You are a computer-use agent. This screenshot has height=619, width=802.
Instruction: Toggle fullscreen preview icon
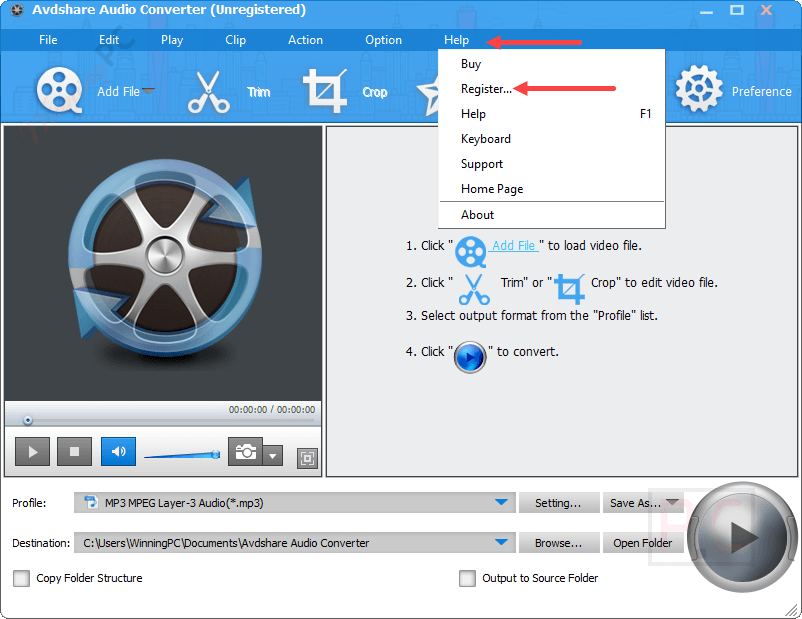(x=307, y=458)
